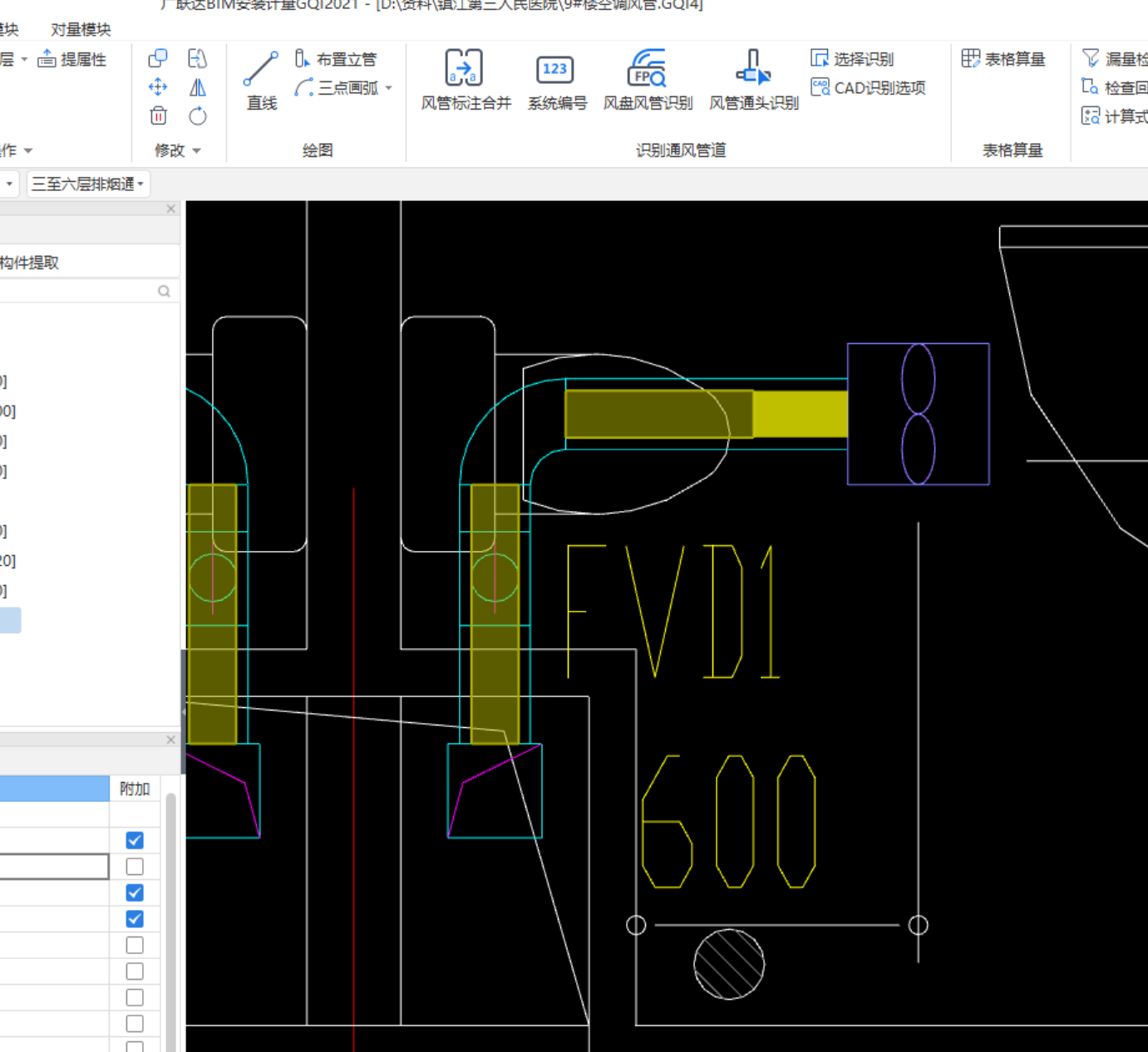Select the FVD1 annotation text on canvas
The height and width of the screenshot is (1052, 1148).
[x=674, y=612]
